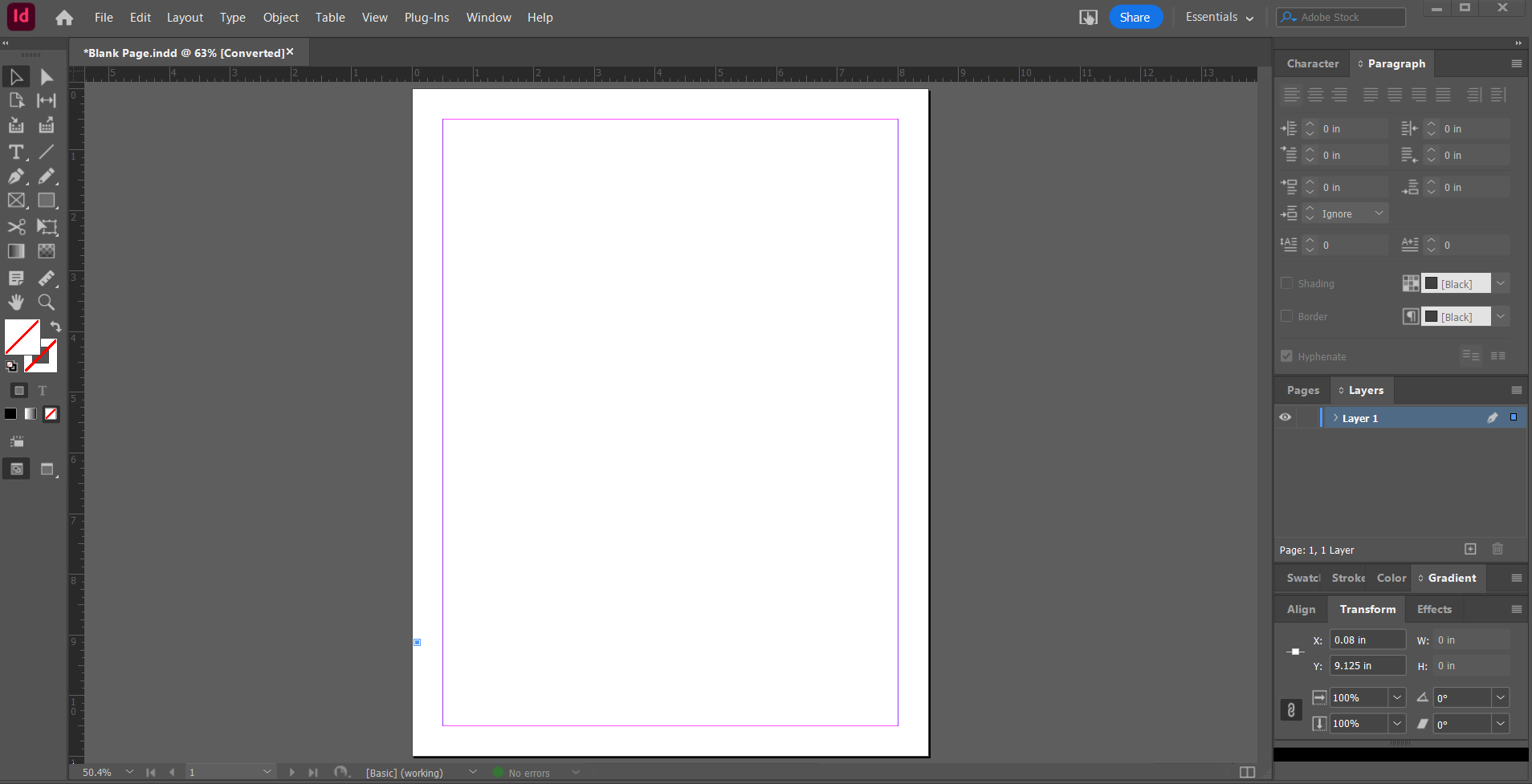Activate the Rectangle Frame tool
Viewport: 1532px width, 784px height.
(15, 201)
